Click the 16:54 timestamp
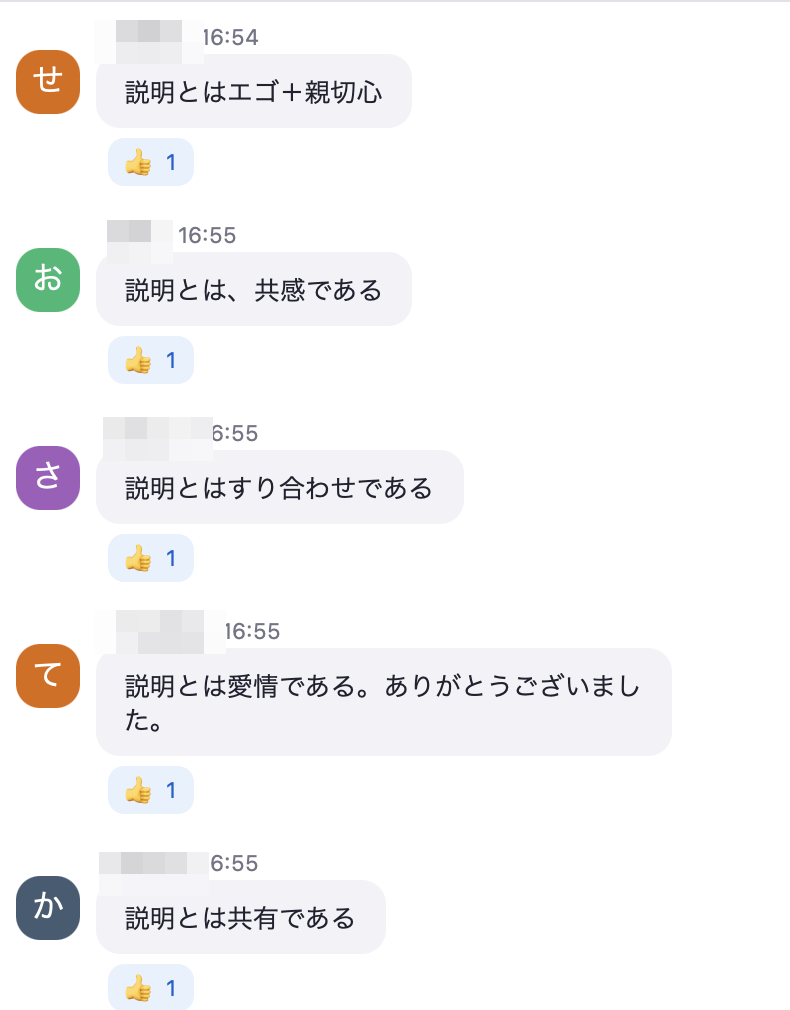The height and width of the screenshot is (1010, 790). point(231,38)
